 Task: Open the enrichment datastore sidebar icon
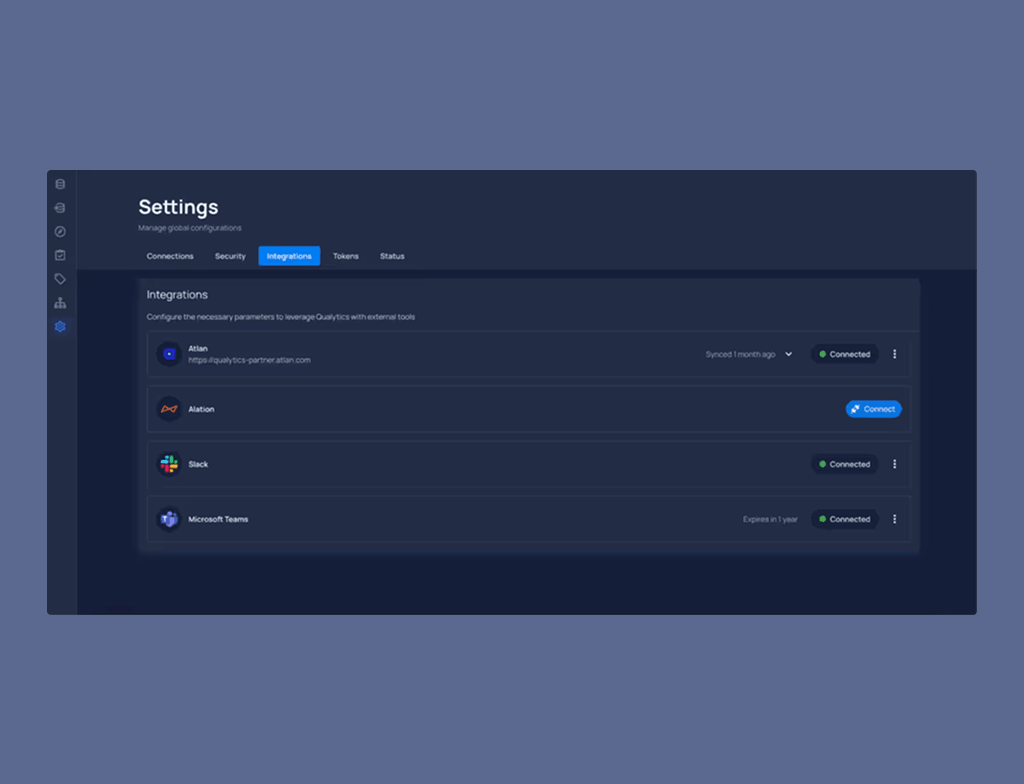(x=60, y=208)
